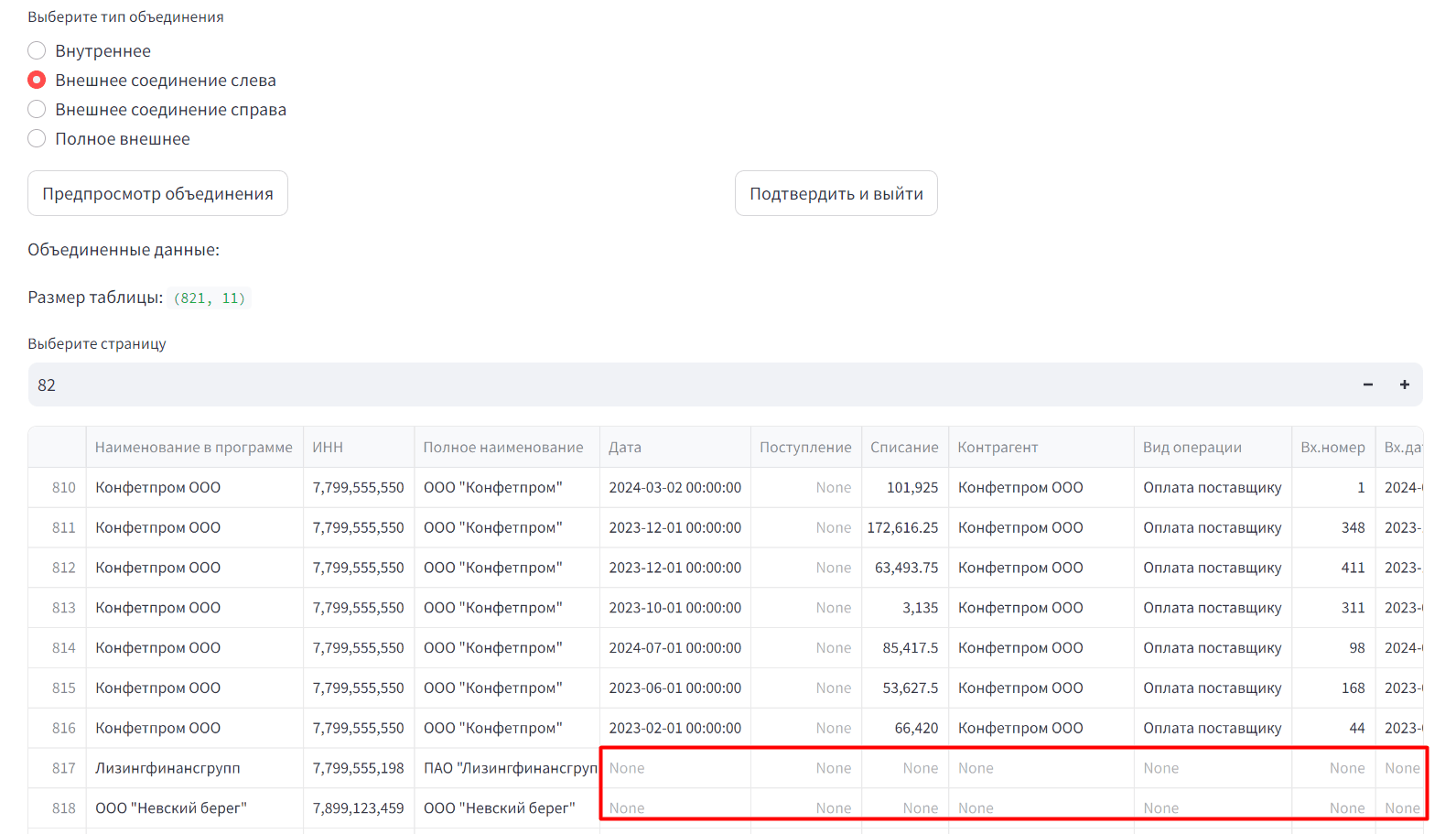This screenshot has height=834, width=1456.
Task: Sort by Полное наименование column header
Action: (x=503, y=448)
